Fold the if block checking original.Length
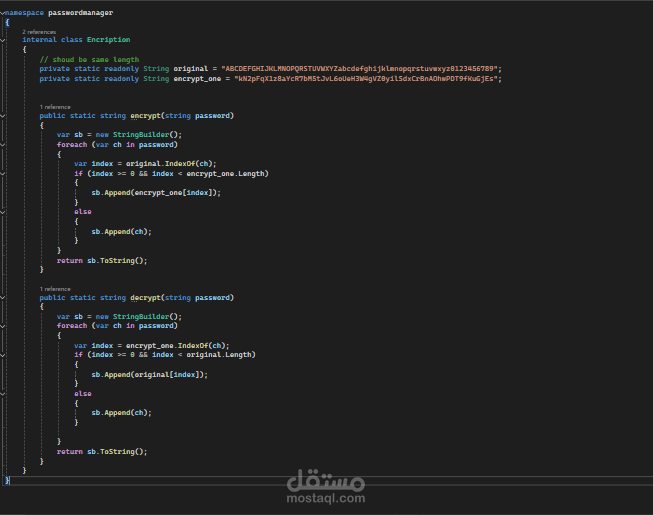The height and width of the screenshot is (515, 653). pos(2,355)
